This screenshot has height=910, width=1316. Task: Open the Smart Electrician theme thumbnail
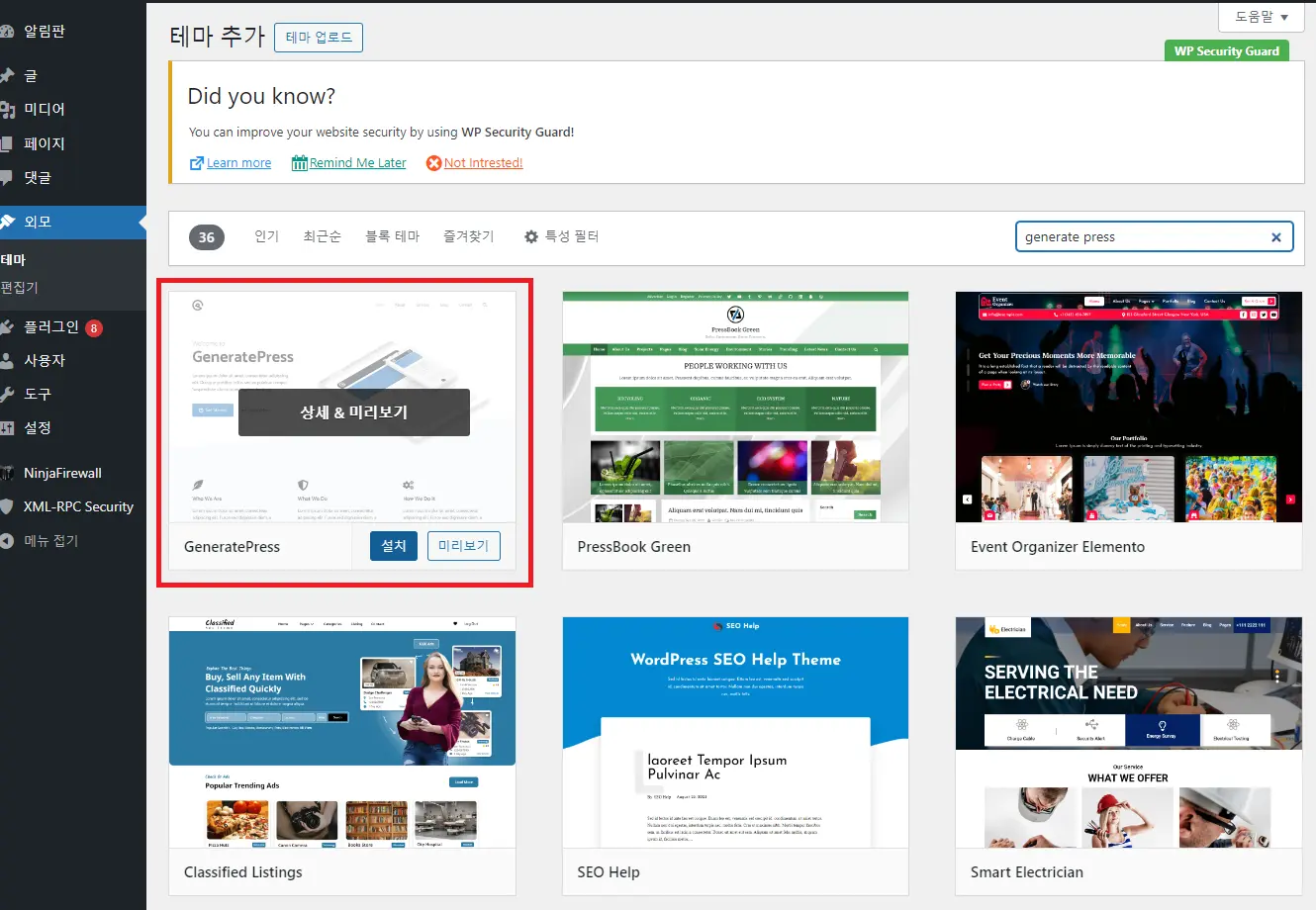[x=1128, y=732]
